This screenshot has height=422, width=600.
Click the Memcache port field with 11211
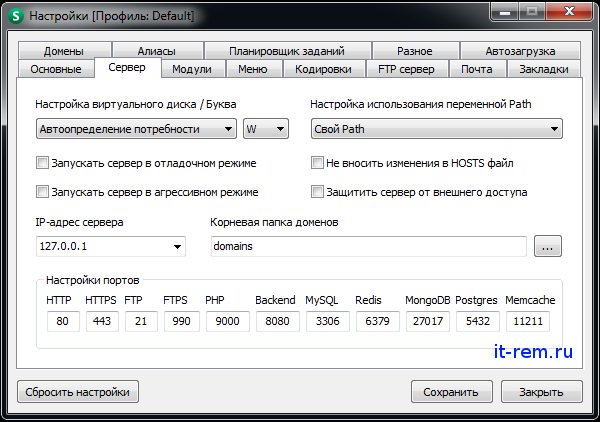click(x=528, y=321)
